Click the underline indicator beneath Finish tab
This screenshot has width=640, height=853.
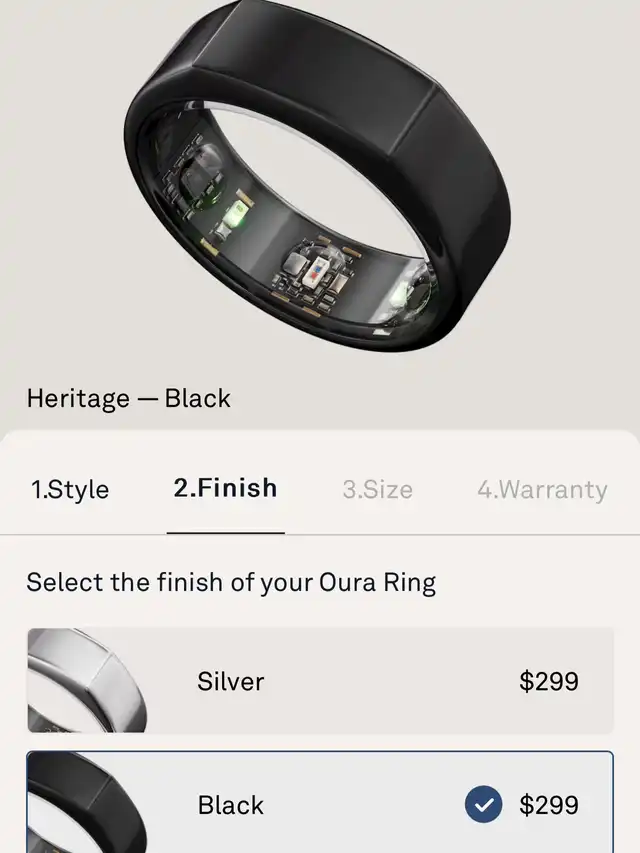pos(226,533)
